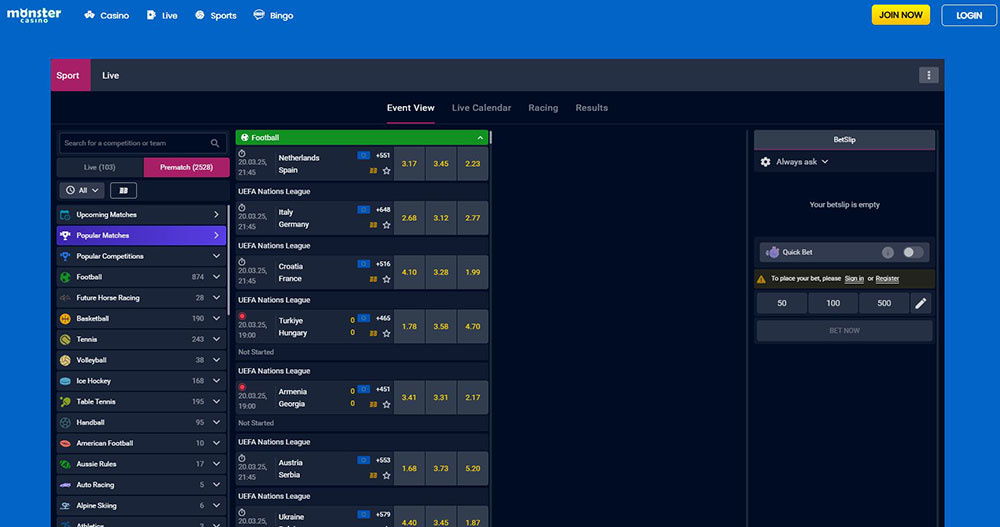Click the Table Tennis paddle icon
The image size is (1000, 527).
(x=65, y=402)
